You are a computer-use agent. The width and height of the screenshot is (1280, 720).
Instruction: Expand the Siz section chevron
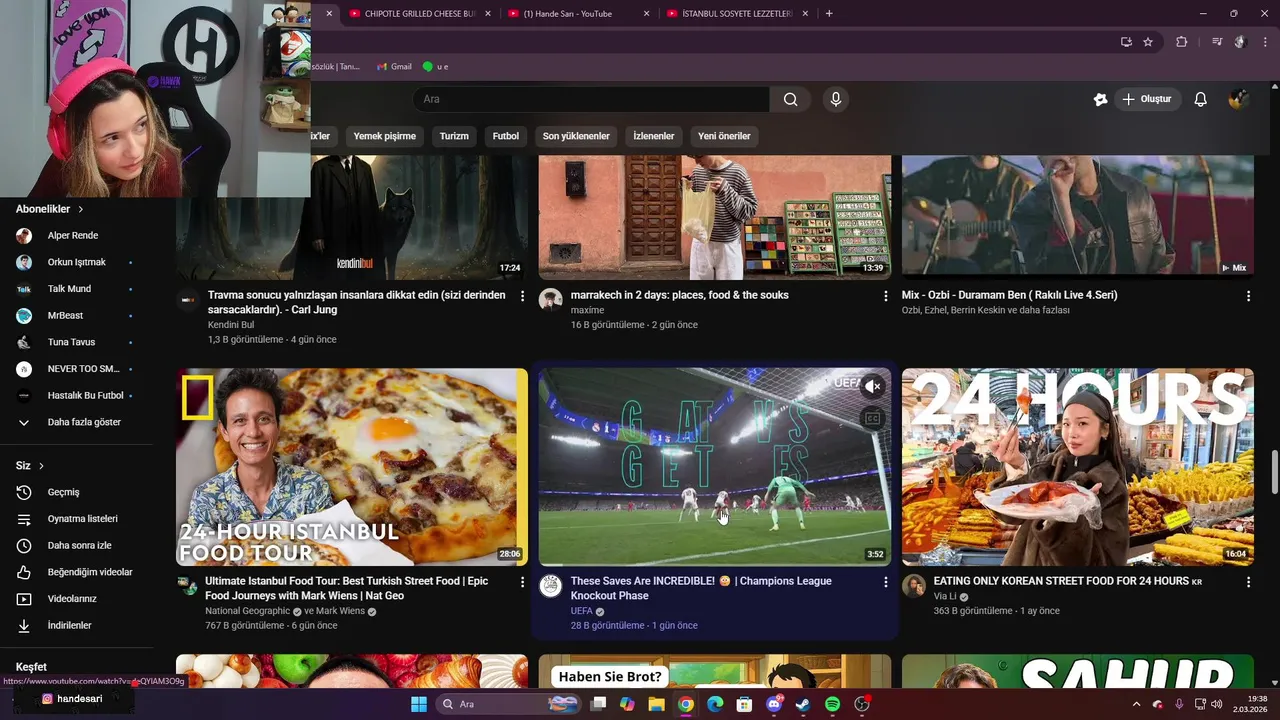(x=41, y=466)
